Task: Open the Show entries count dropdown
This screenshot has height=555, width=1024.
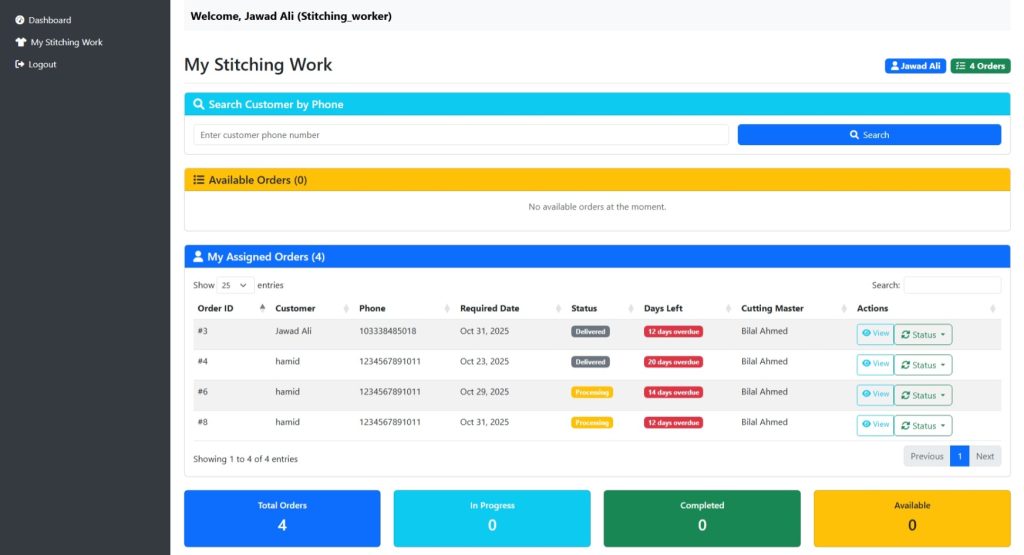Action: [236, 285]
